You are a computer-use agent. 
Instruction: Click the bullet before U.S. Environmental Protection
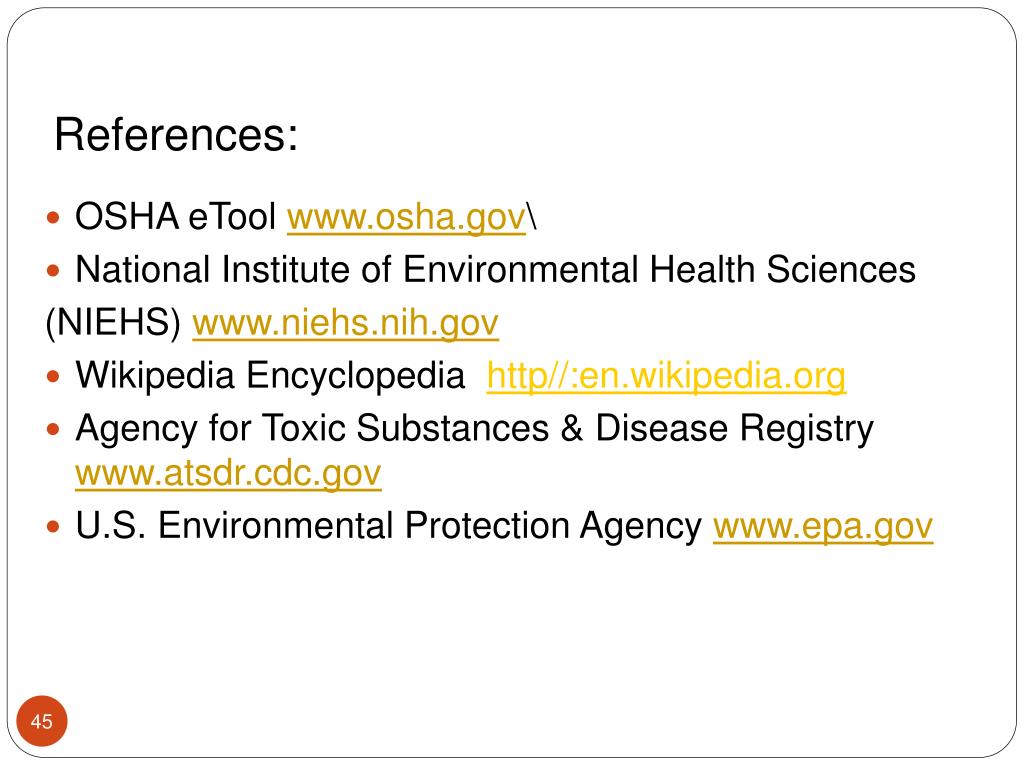[53, 526]
